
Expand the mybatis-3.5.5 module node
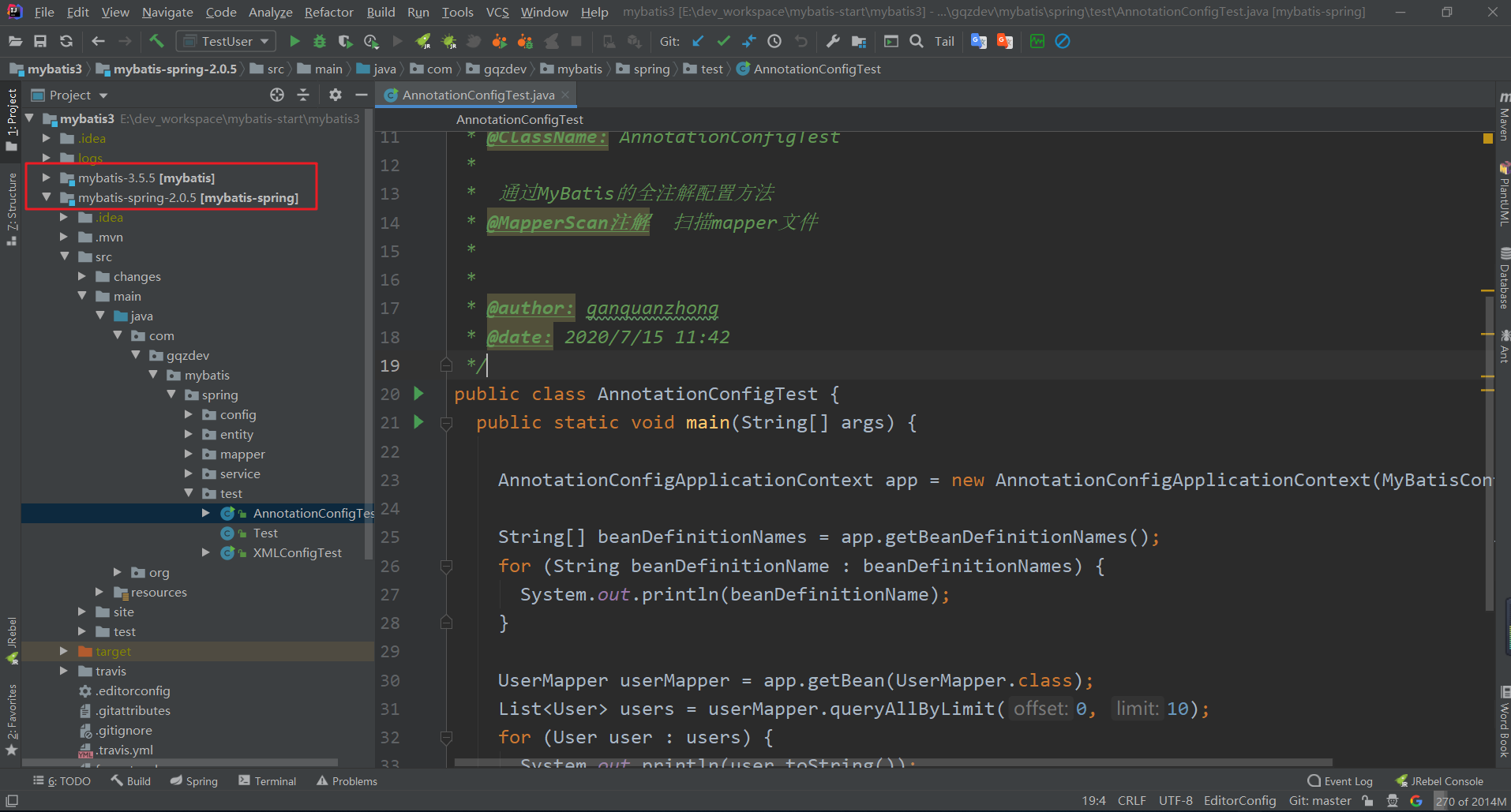click(x=47, y=178)
